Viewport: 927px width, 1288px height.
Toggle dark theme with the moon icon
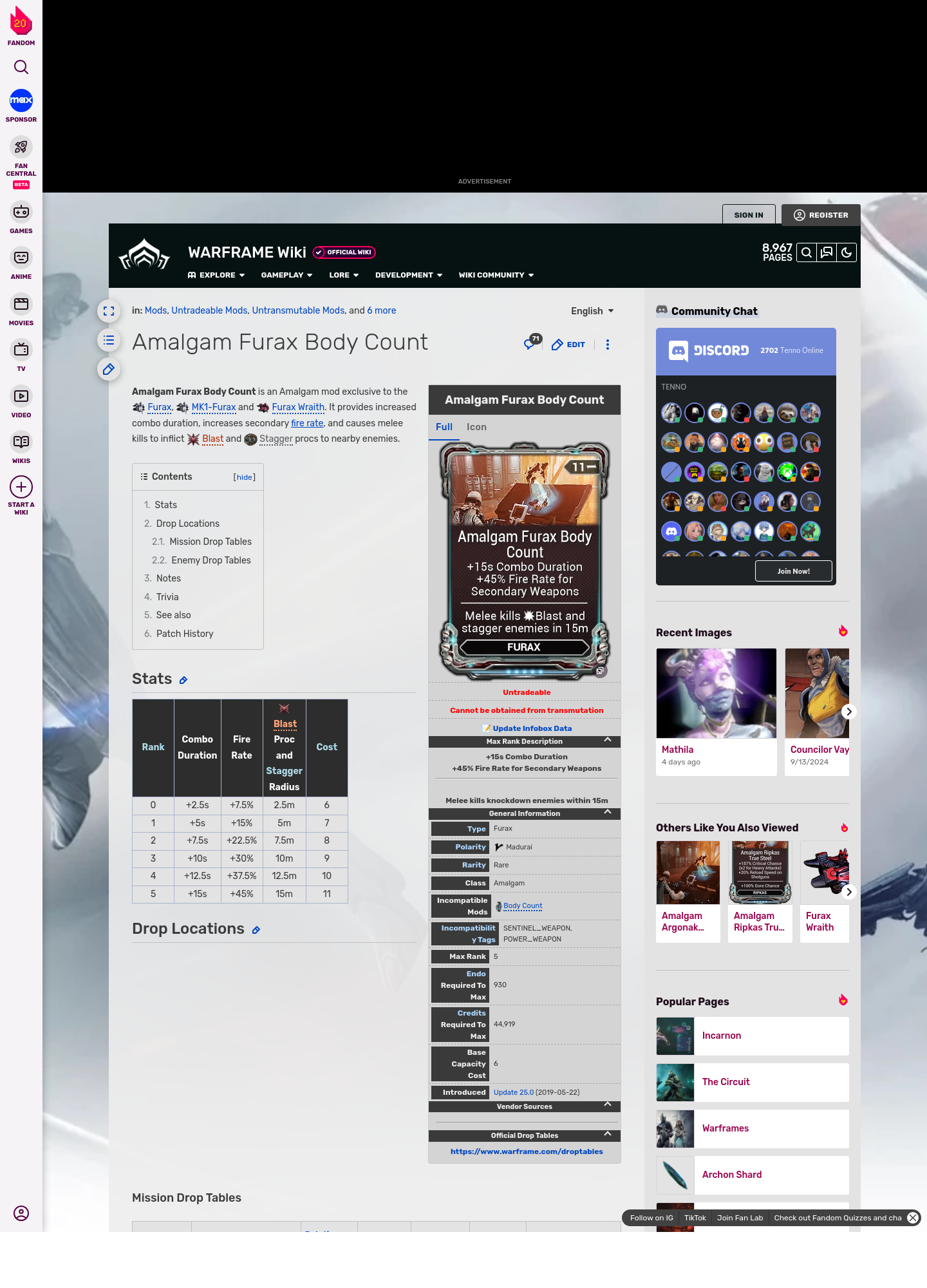point(847,252)
